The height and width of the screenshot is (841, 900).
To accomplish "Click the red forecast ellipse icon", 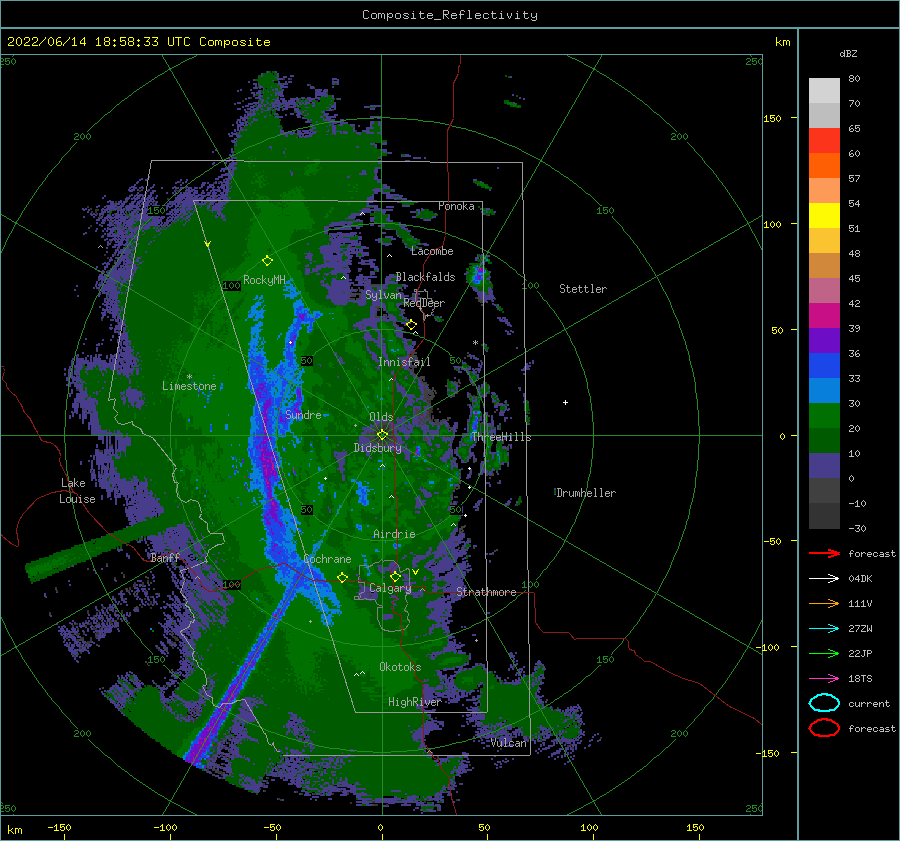I will (824, 728).
